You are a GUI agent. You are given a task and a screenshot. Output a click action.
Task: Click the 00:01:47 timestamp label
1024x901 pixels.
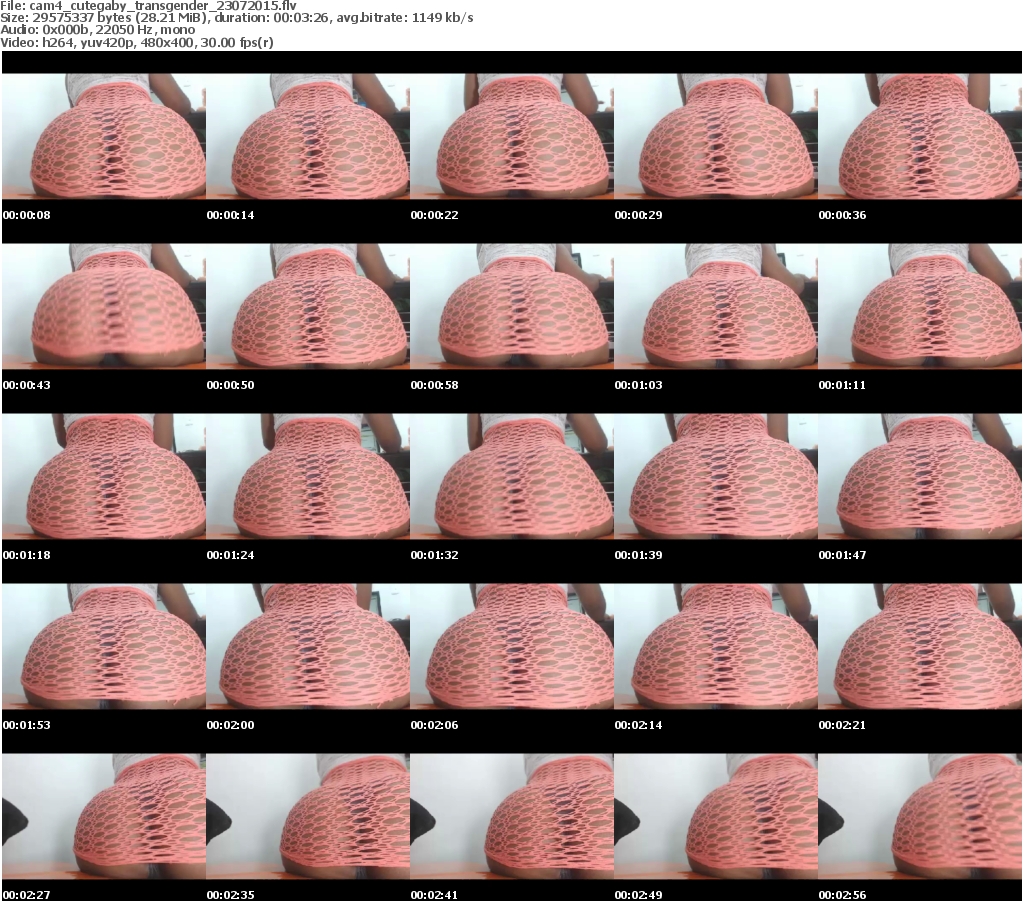[x=842, y=555]
